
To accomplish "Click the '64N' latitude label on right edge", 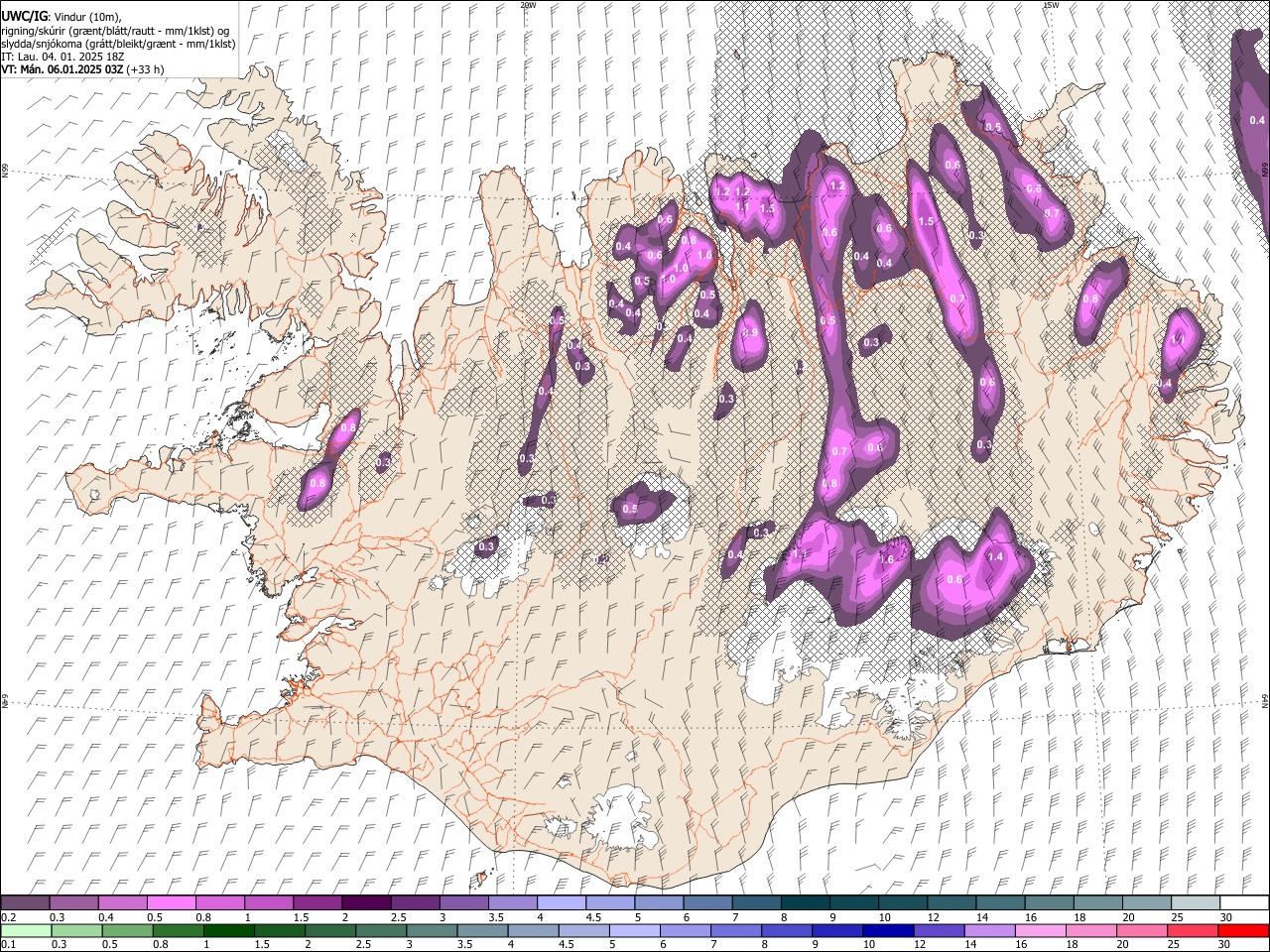I will point(1265,700).
